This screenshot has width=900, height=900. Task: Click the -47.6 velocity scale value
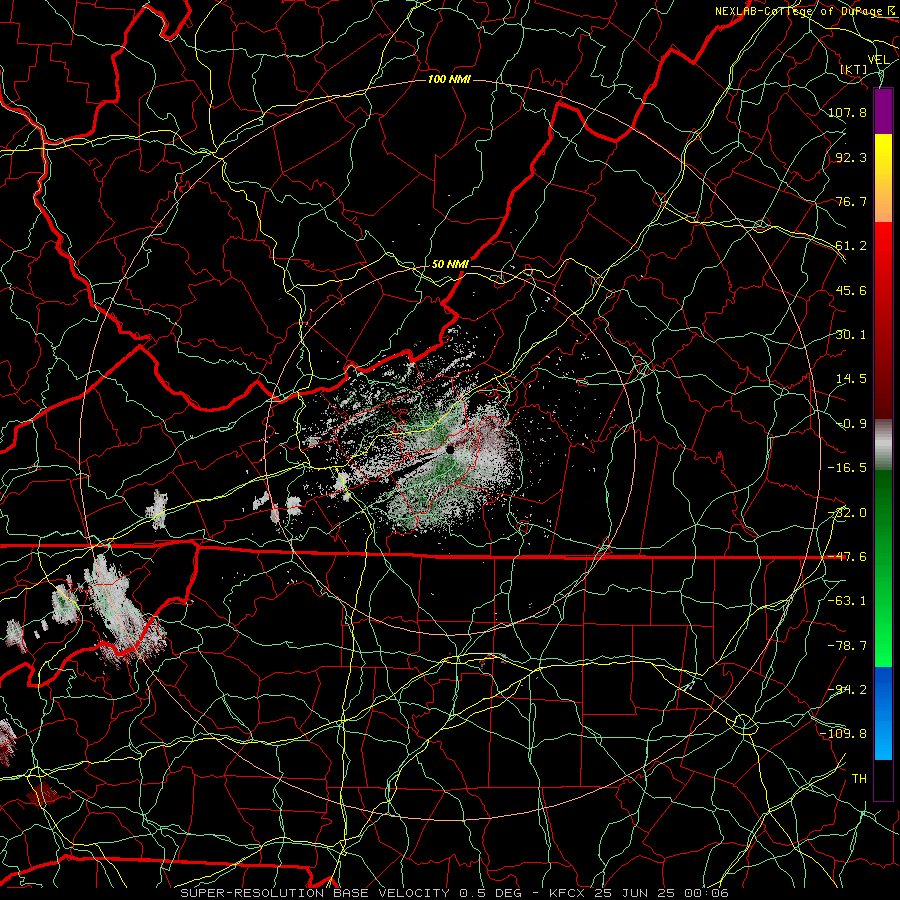click(x=847, y=557)
